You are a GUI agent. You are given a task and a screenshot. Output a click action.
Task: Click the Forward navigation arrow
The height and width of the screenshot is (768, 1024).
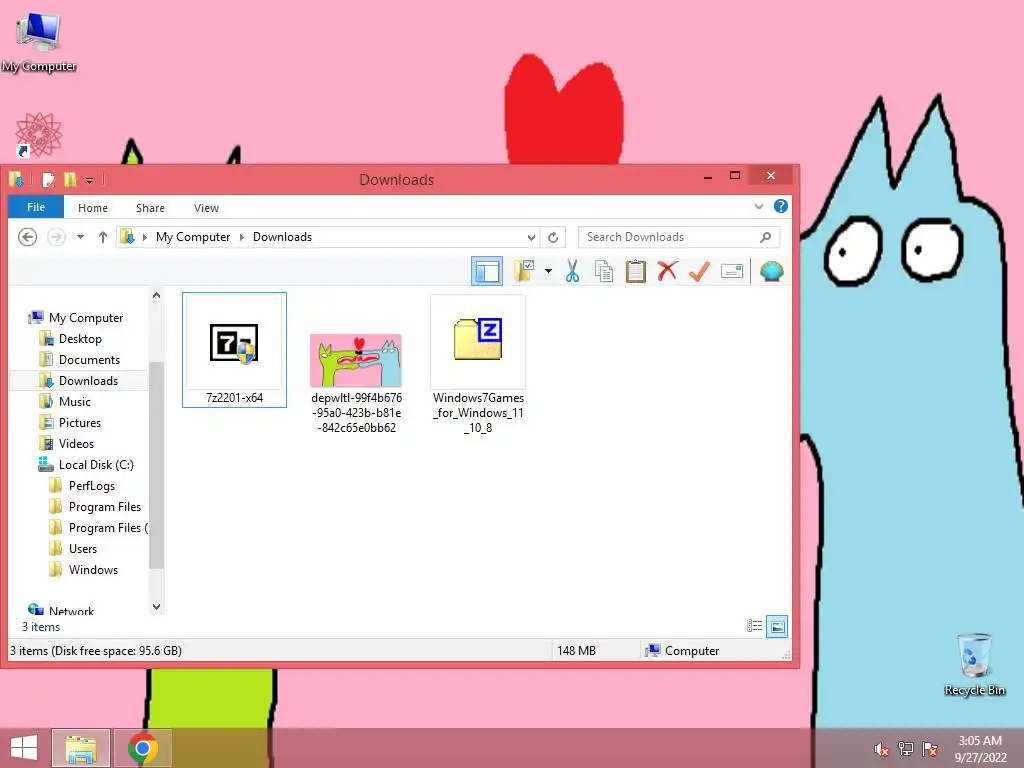[56, 236]
